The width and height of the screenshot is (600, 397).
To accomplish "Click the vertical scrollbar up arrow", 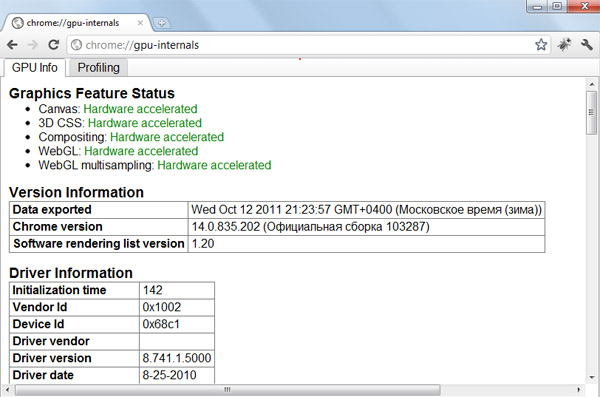I will (x=592, y=84).
